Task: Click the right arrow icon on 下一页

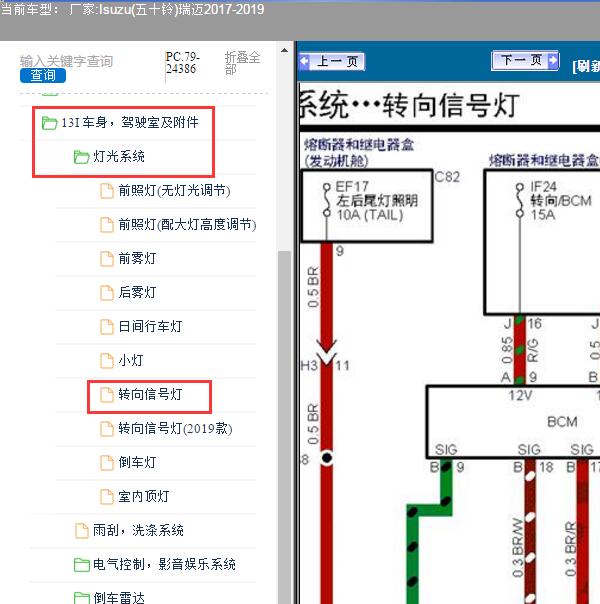Action: (x=553, y=60)
